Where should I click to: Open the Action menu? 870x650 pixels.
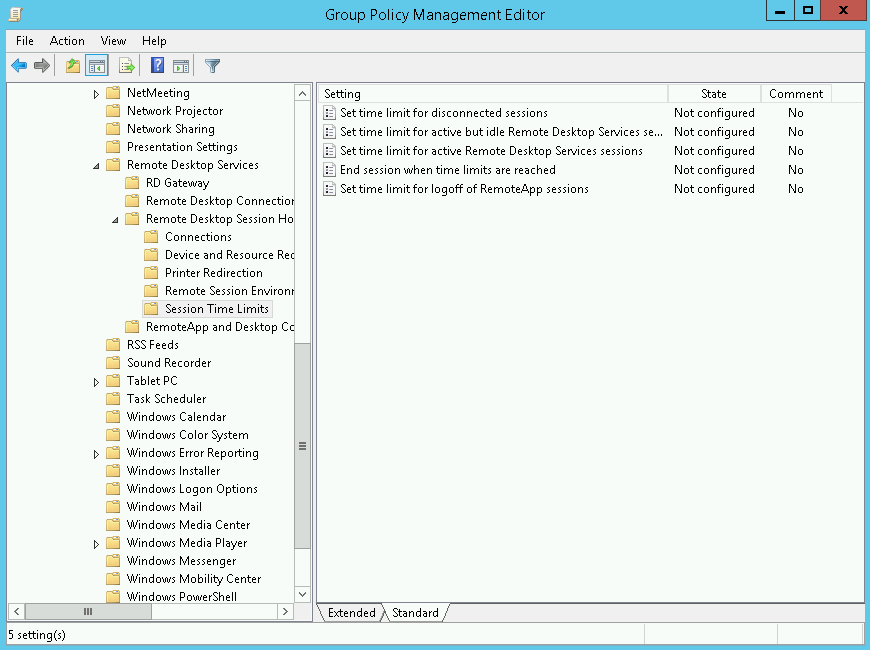point(67,41)
